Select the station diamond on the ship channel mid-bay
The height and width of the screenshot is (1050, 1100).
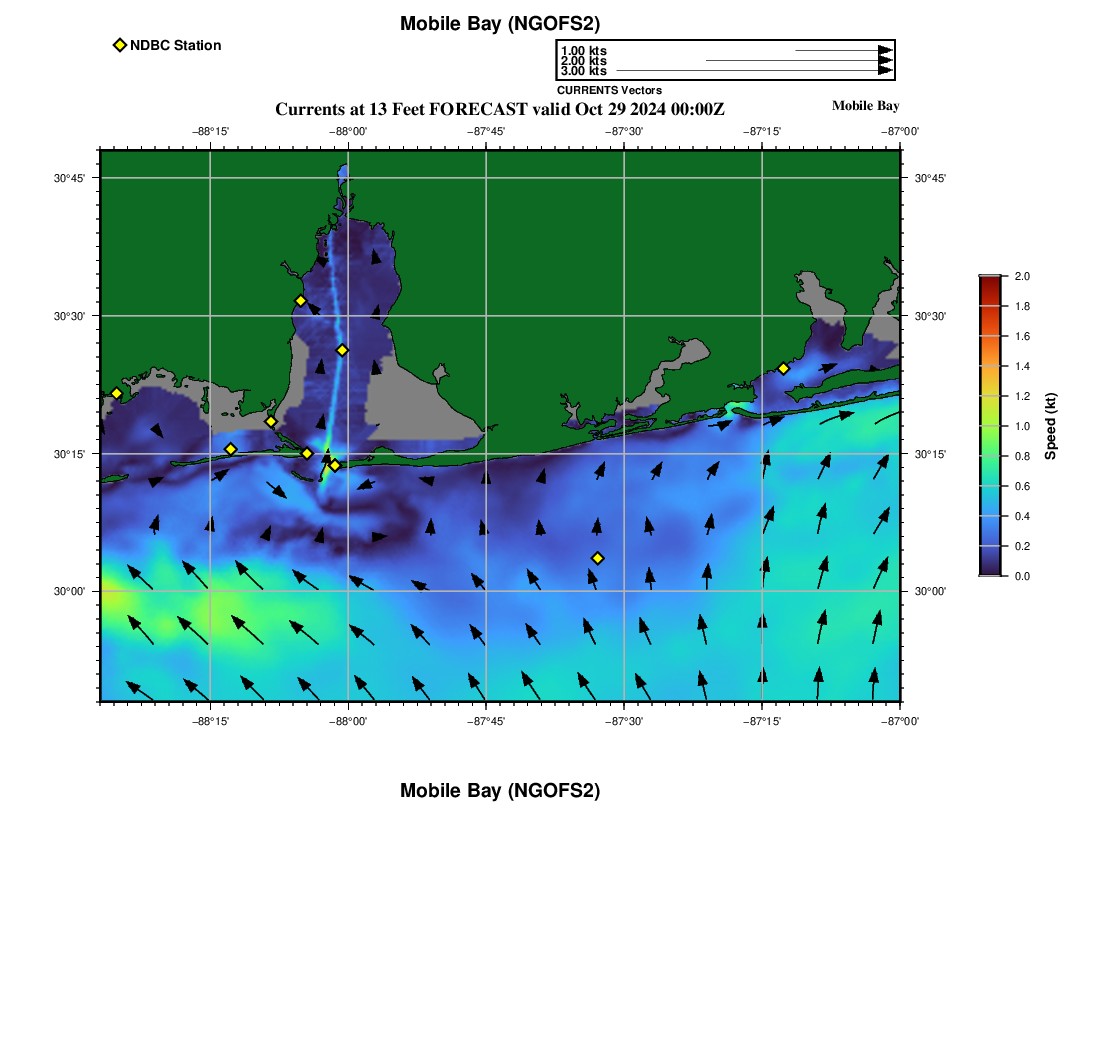coord(342,350)
